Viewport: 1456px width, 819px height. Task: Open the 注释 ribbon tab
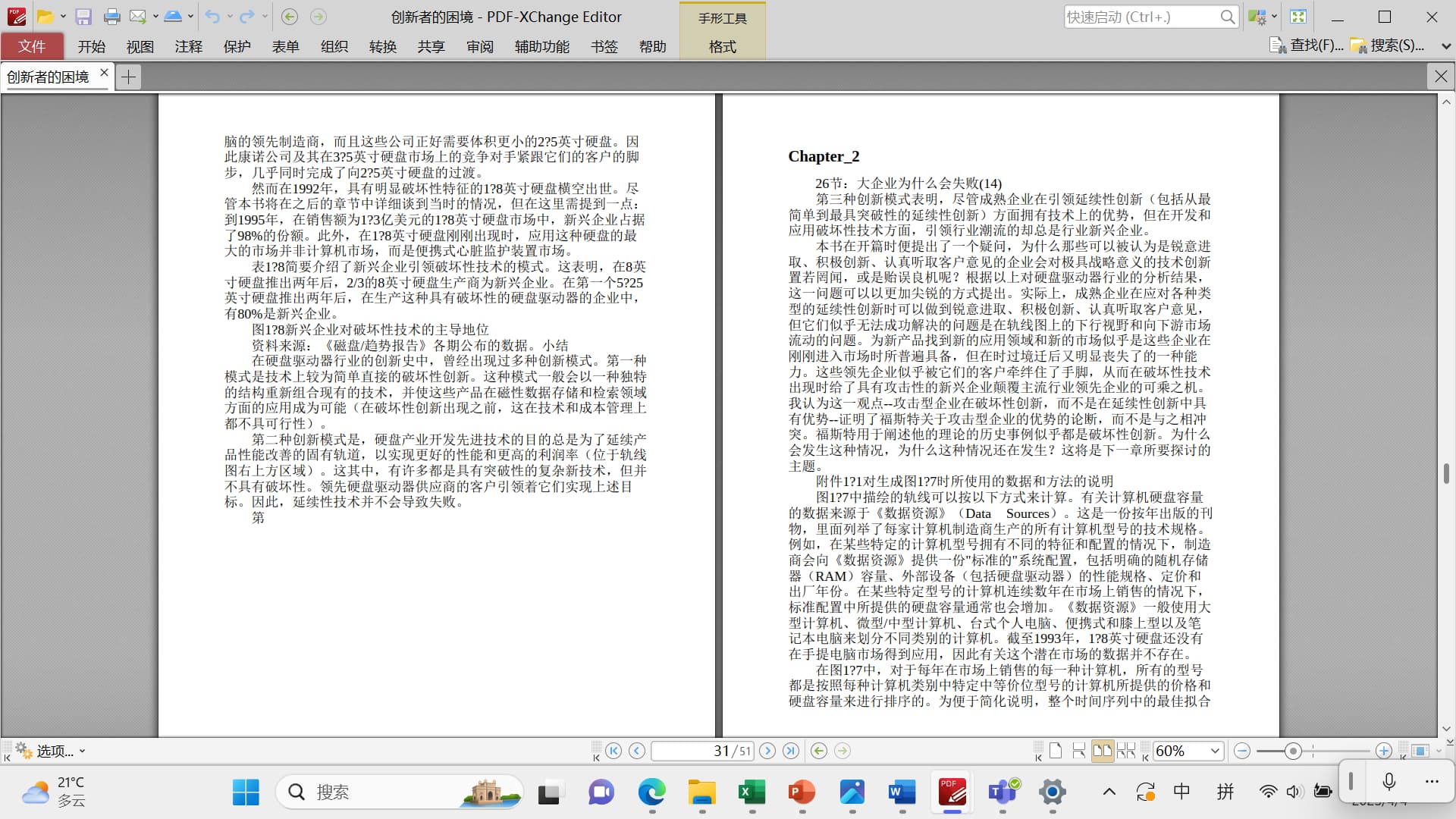[x=188, y=47]
